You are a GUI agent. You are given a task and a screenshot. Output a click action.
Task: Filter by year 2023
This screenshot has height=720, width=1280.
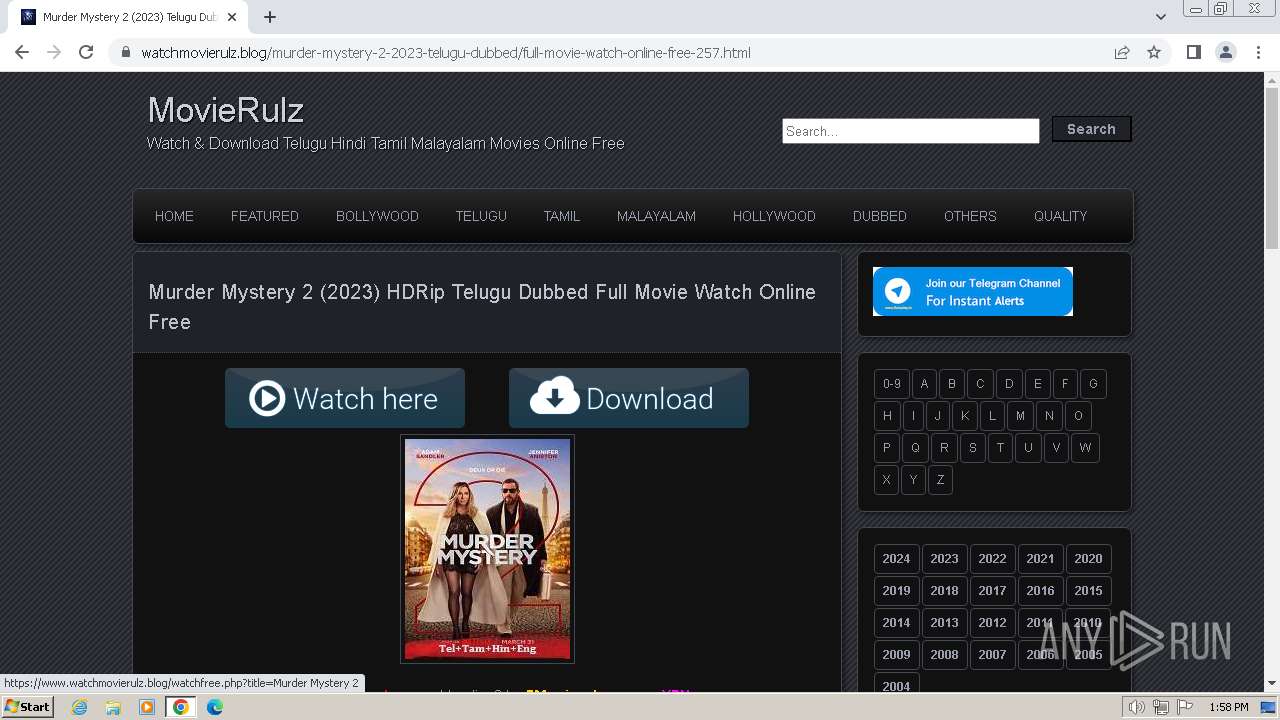coord(944,559)
